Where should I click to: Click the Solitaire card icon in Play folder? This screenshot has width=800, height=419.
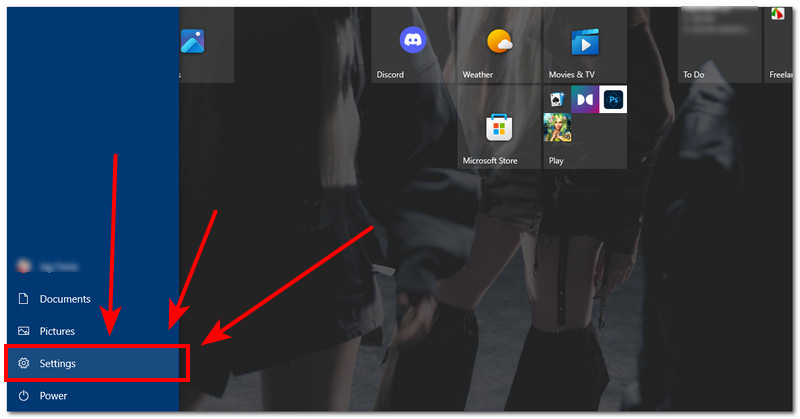(x=557, y=99)
